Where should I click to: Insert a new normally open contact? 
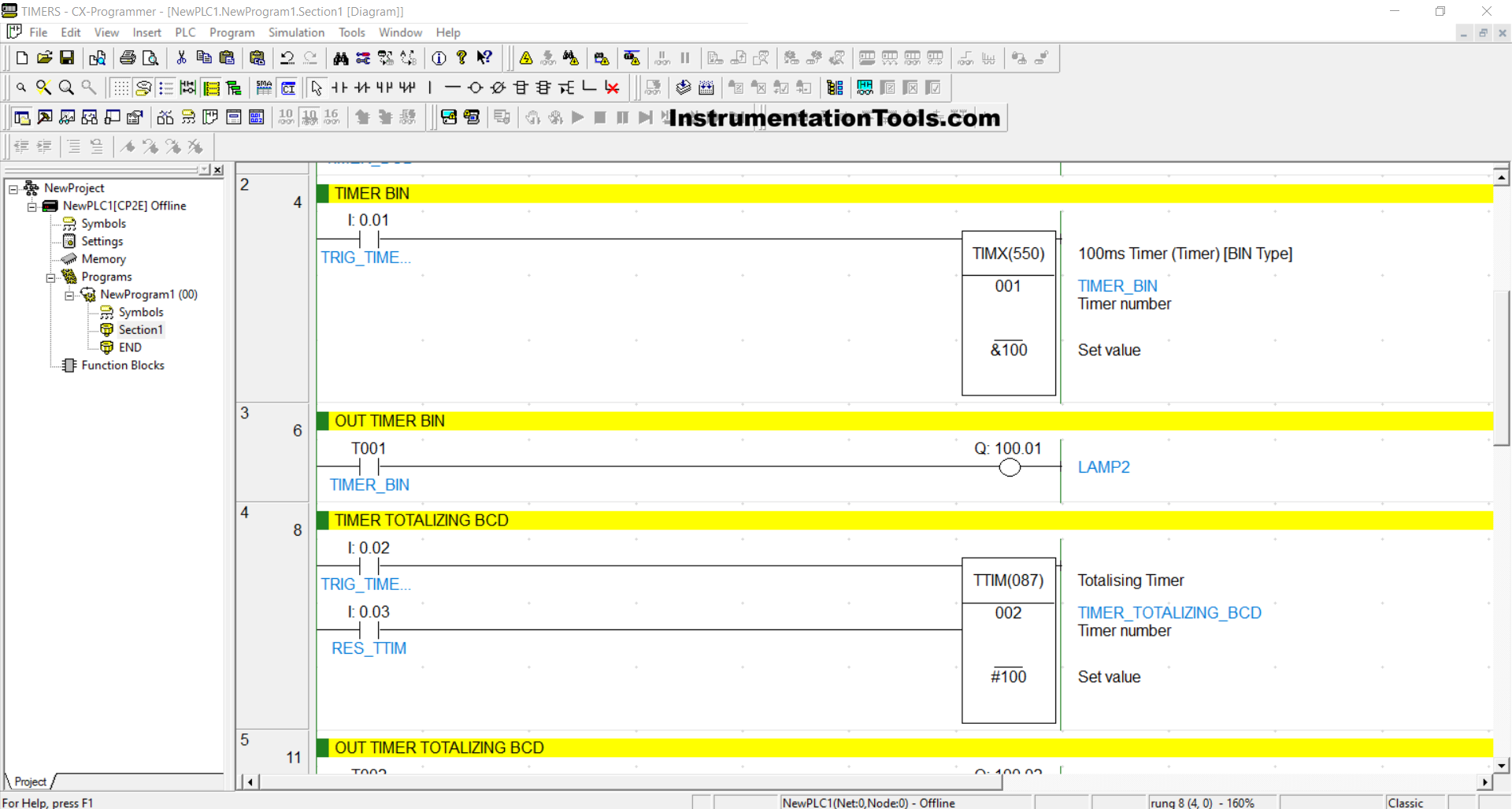tap(339, 87)
